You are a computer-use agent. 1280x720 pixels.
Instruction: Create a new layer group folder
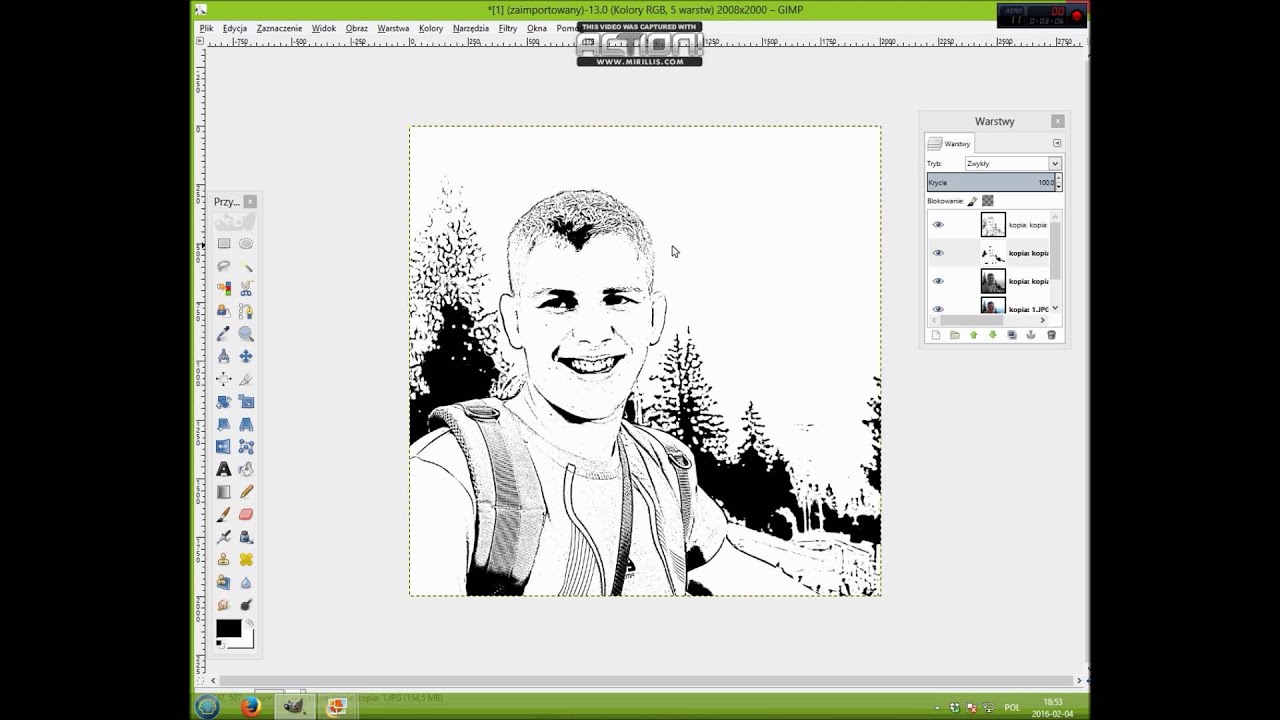pos(955,335)
